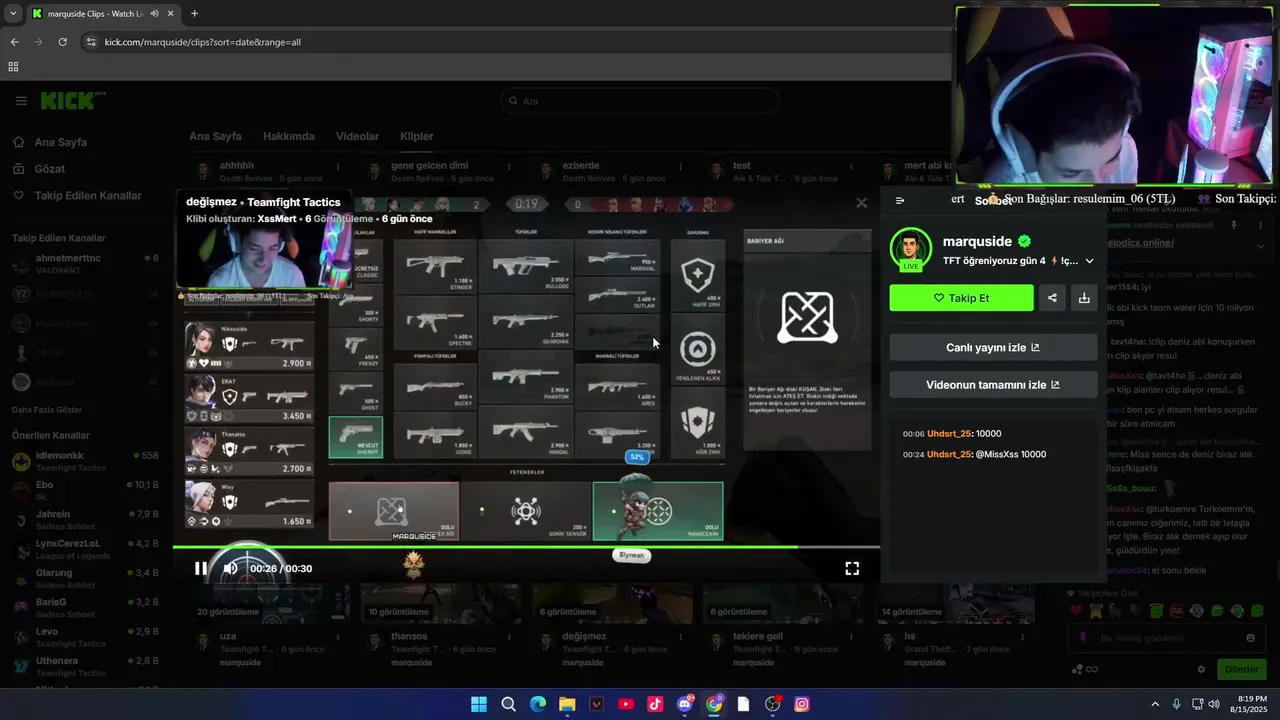Reload the browser page
The height and width of the screenshot is (720, 1280).
coord(63,42)
